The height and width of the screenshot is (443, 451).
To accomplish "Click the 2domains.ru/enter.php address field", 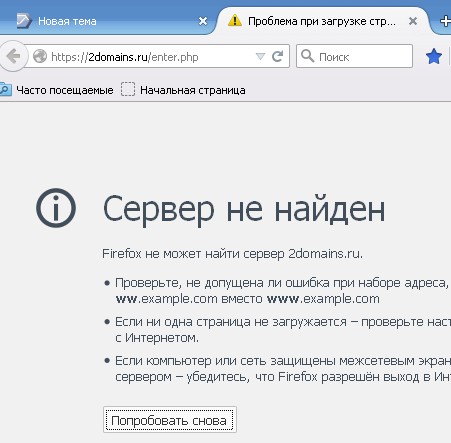I will [157, 56].
